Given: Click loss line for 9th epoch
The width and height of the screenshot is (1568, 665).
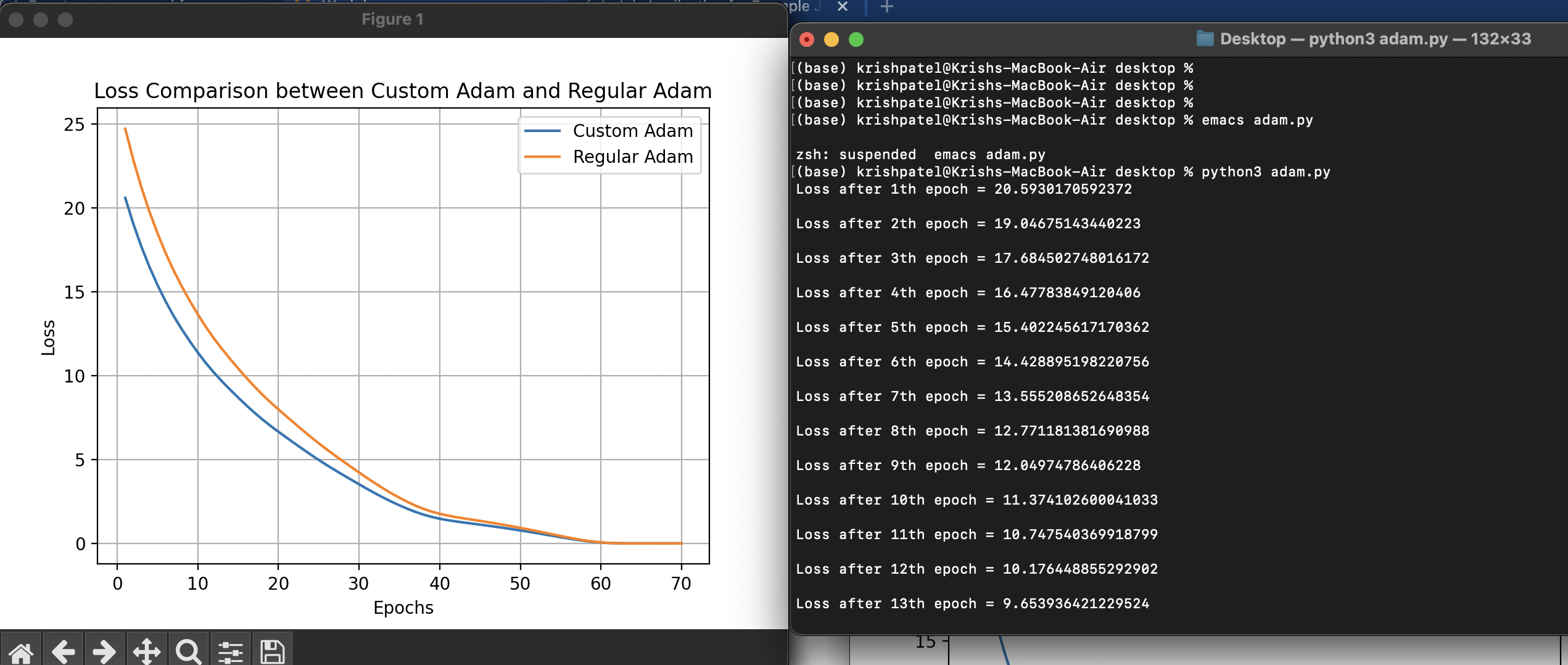Looking at the screenshot, I should tap(968, 465).
